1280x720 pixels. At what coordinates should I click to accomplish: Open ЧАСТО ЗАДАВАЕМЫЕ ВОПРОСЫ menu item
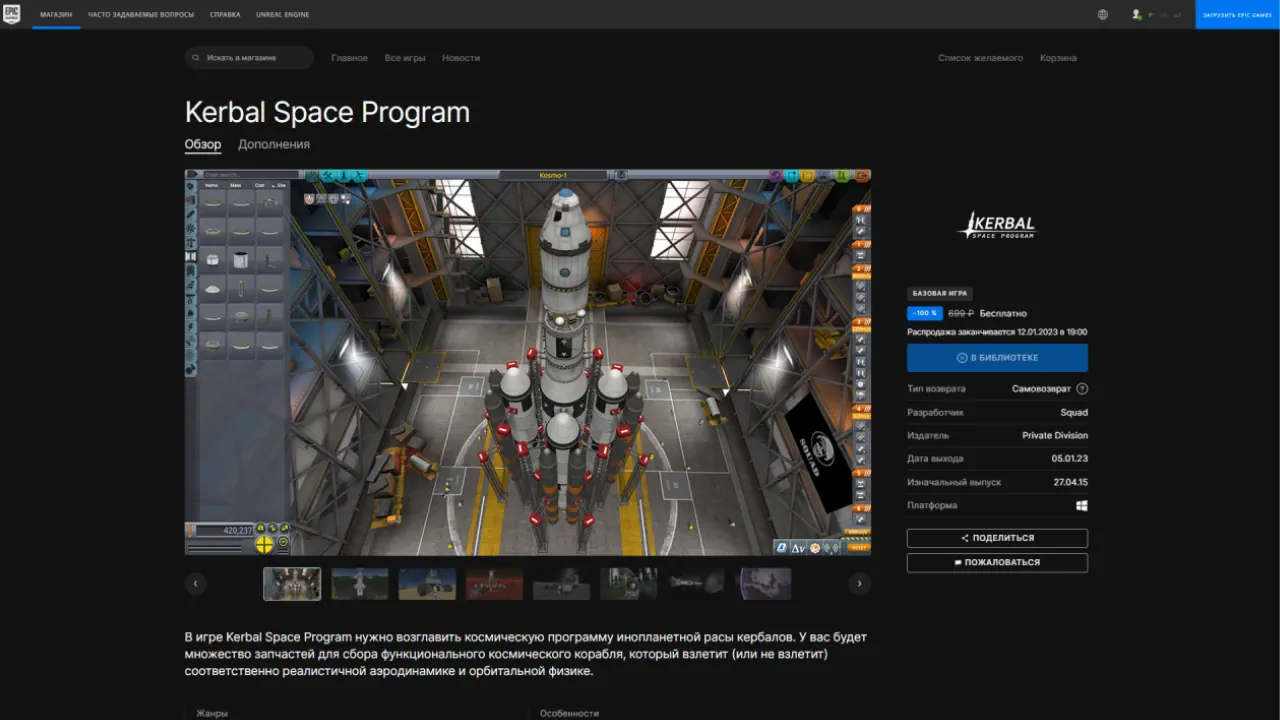point(141,15)
